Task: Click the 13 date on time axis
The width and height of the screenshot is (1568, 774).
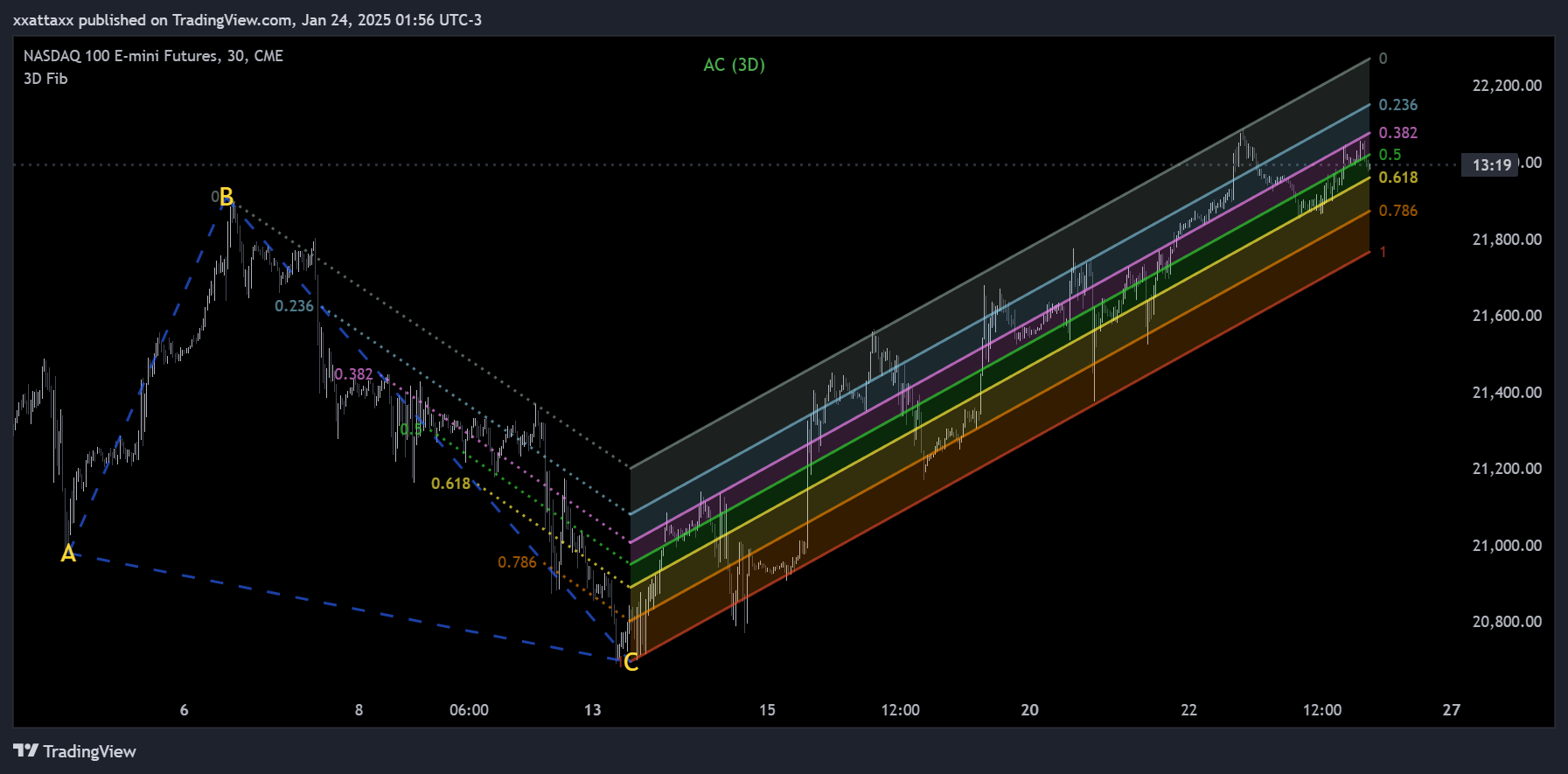Action: coord(593,710)
